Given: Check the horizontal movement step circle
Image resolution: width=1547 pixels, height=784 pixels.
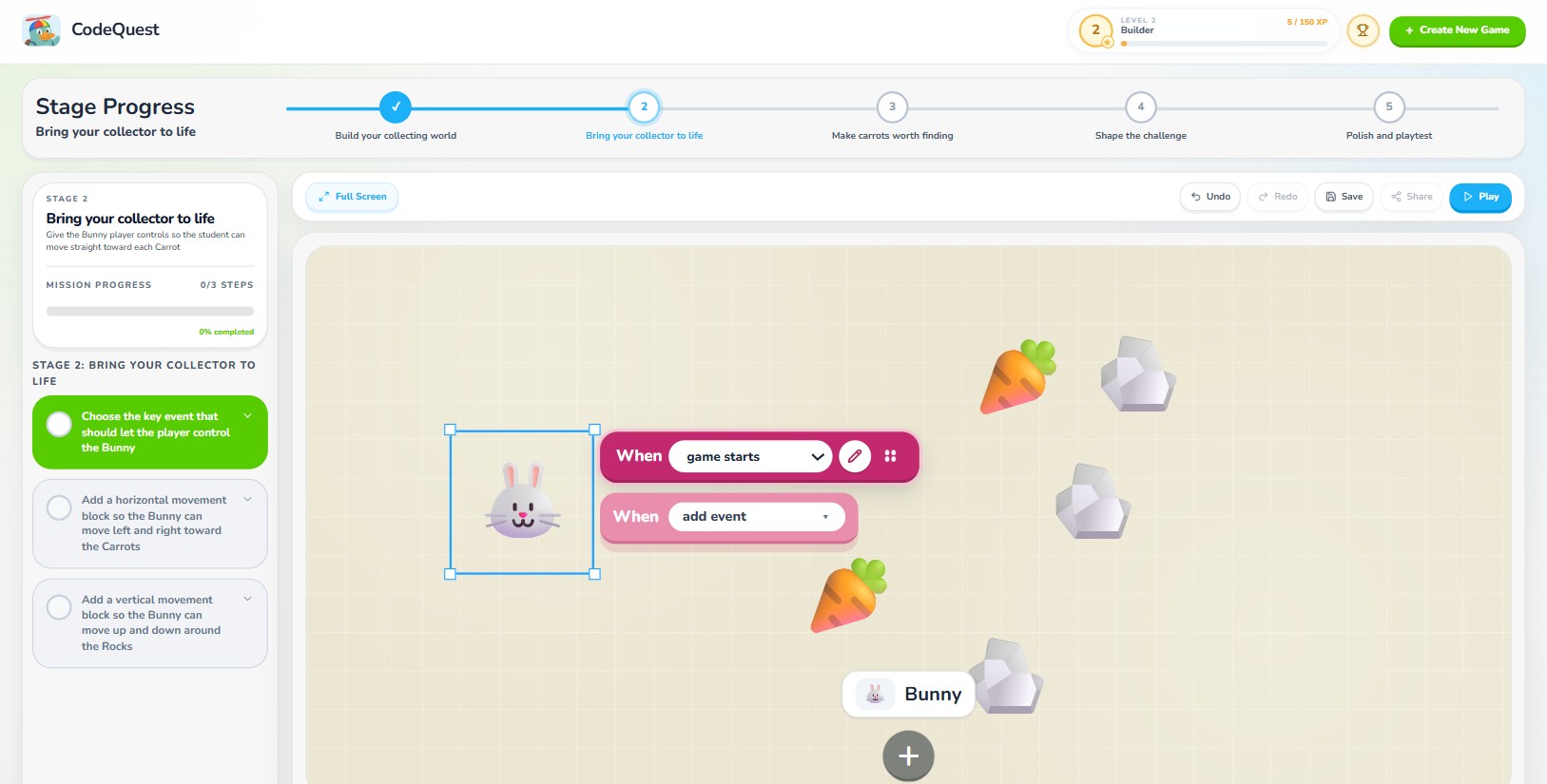Looking at the screenshot, I should coord(59,507).
